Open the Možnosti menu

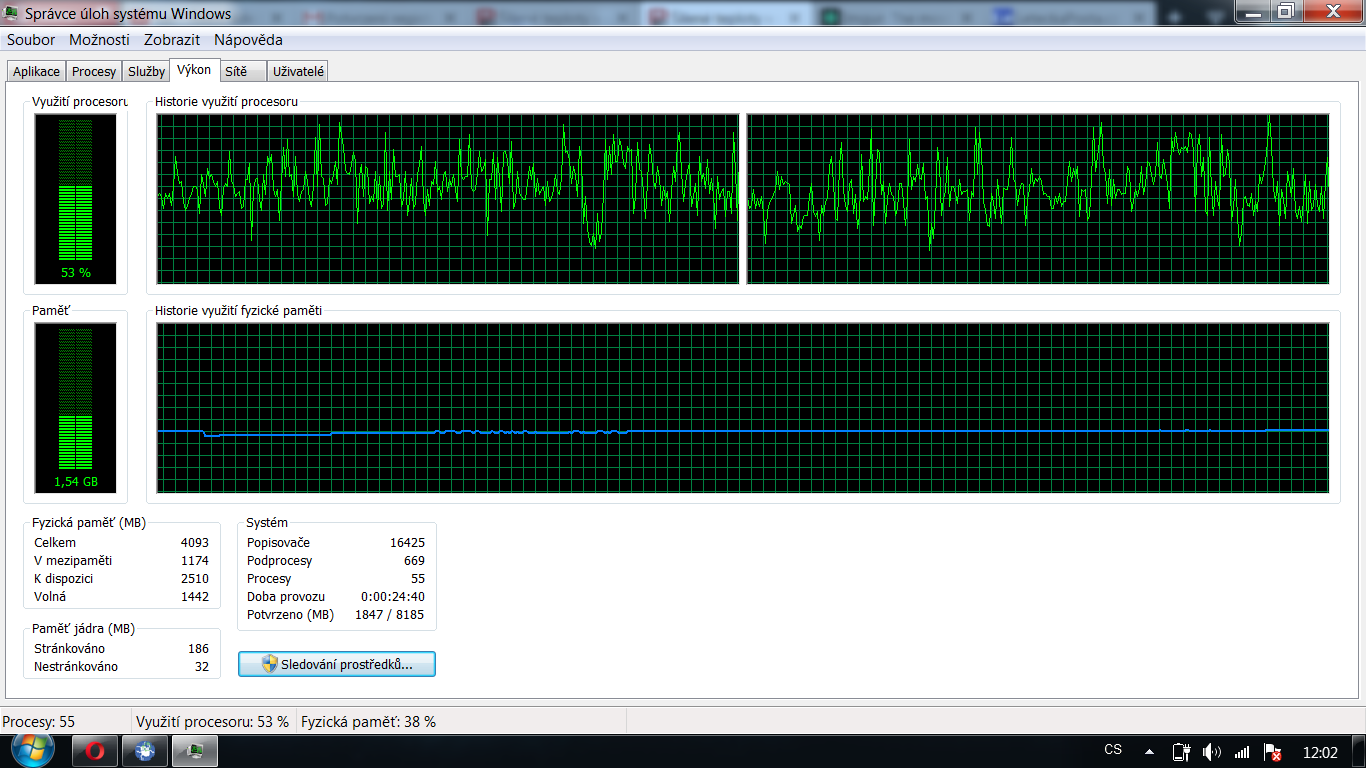(x=99, y=40)
